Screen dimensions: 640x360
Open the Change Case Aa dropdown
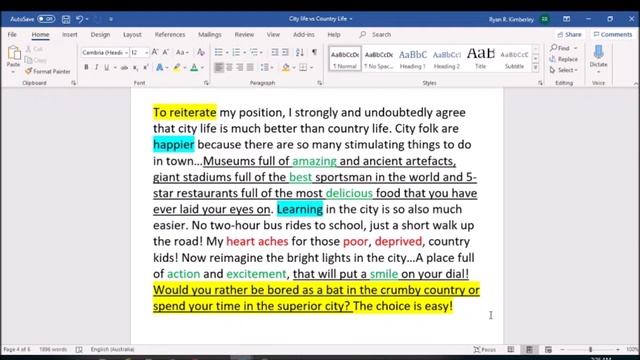tap(182, 52)
